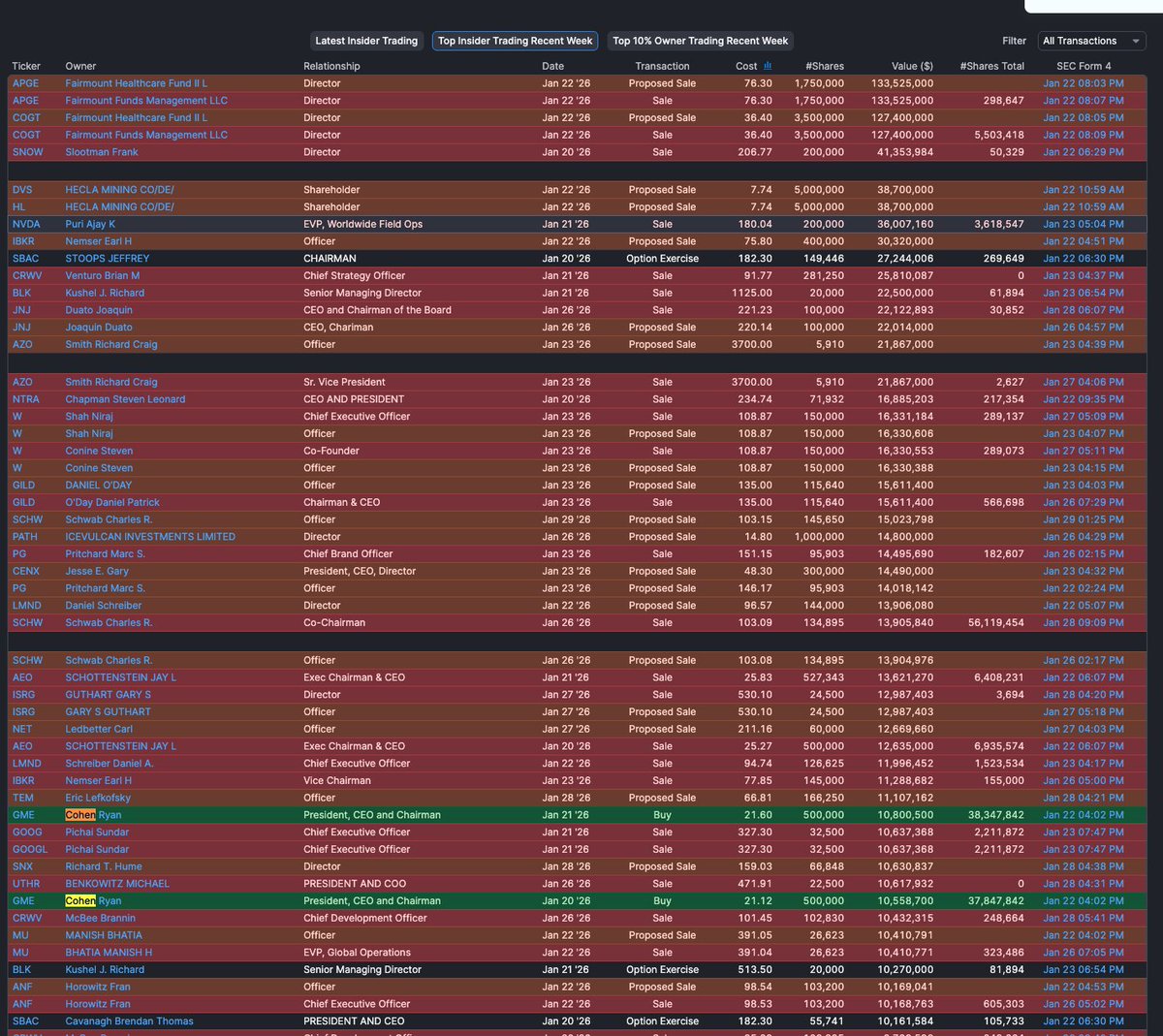This screenshot has width=1163, height=1036.
Task: Open Top 10% Owner Trading Recent Week tab
Action: point(700,41)
